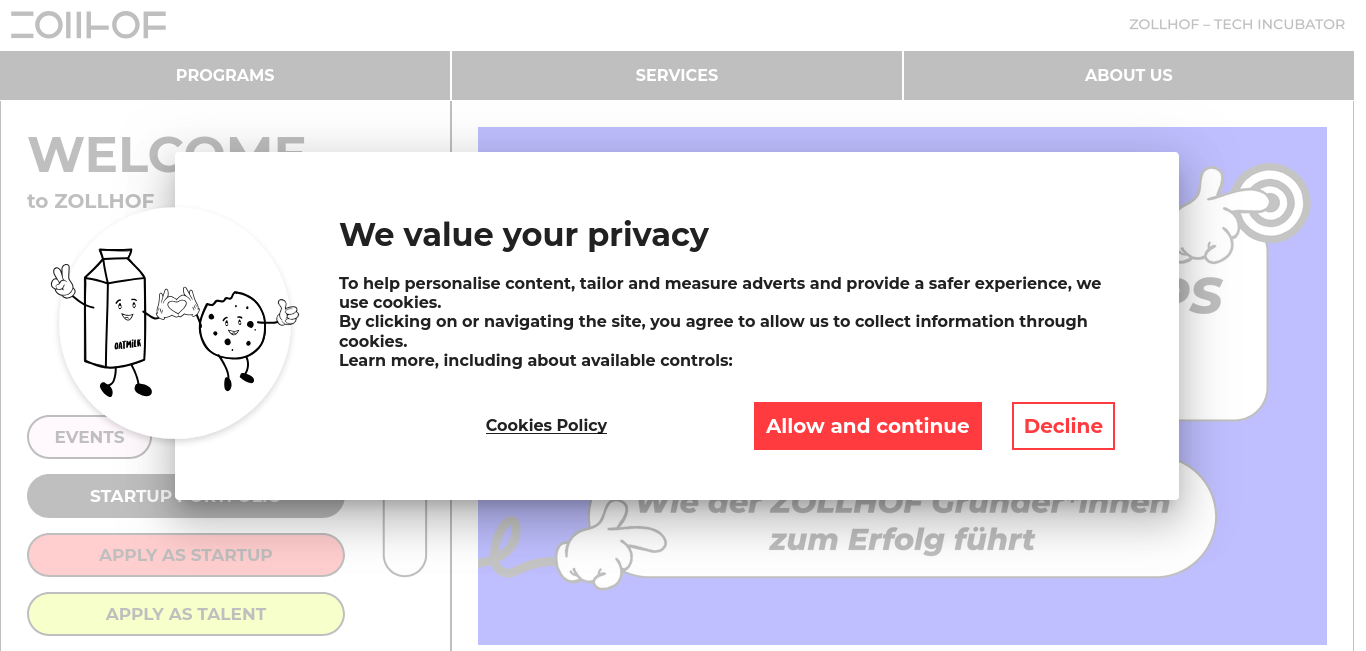
Task: Open the ABOUT US menu
Action: pos(1129,75)
